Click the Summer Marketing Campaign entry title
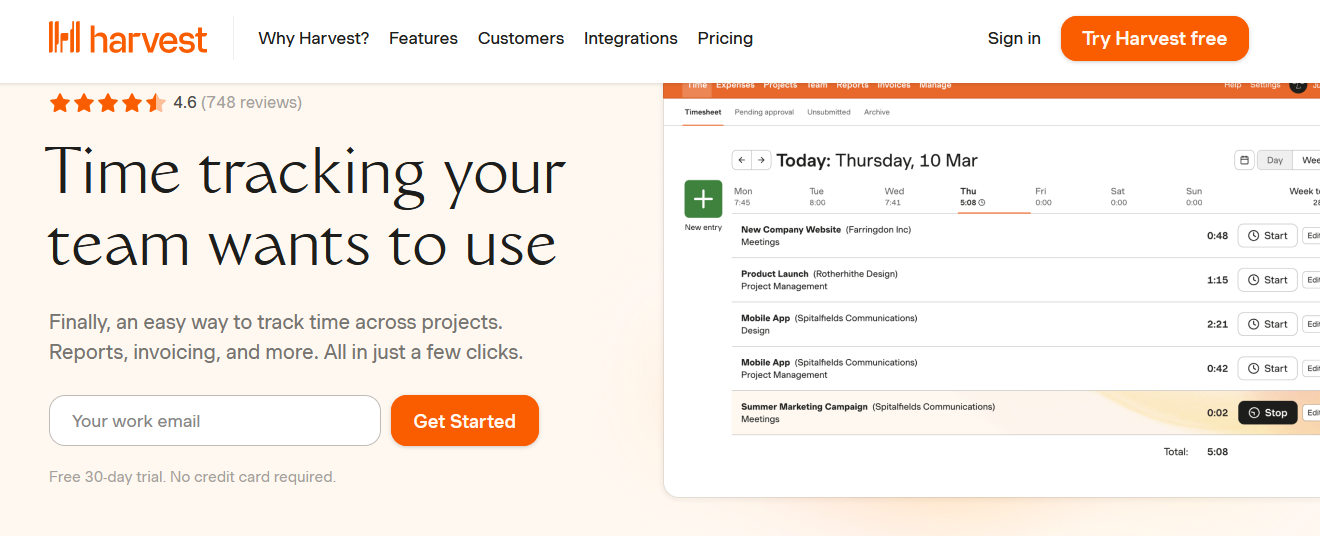This screenshot has height=536, width=1320. [x=804, y=407]
